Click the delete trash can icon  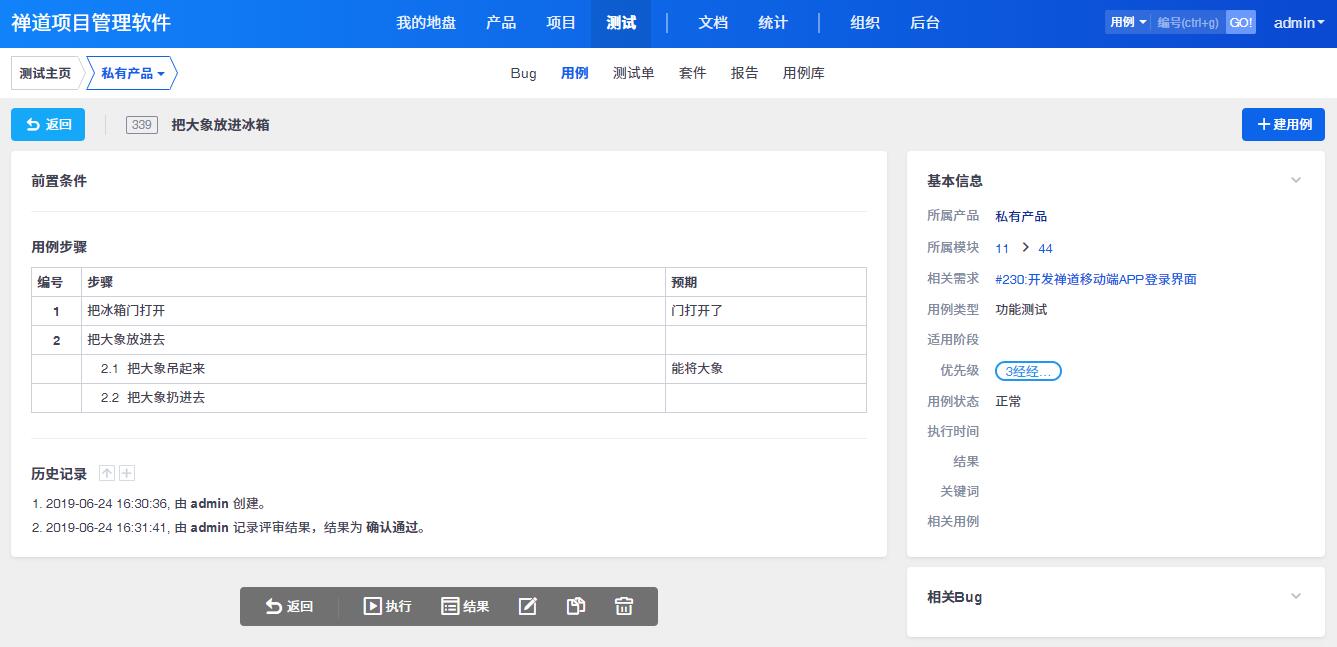point(624,606)
